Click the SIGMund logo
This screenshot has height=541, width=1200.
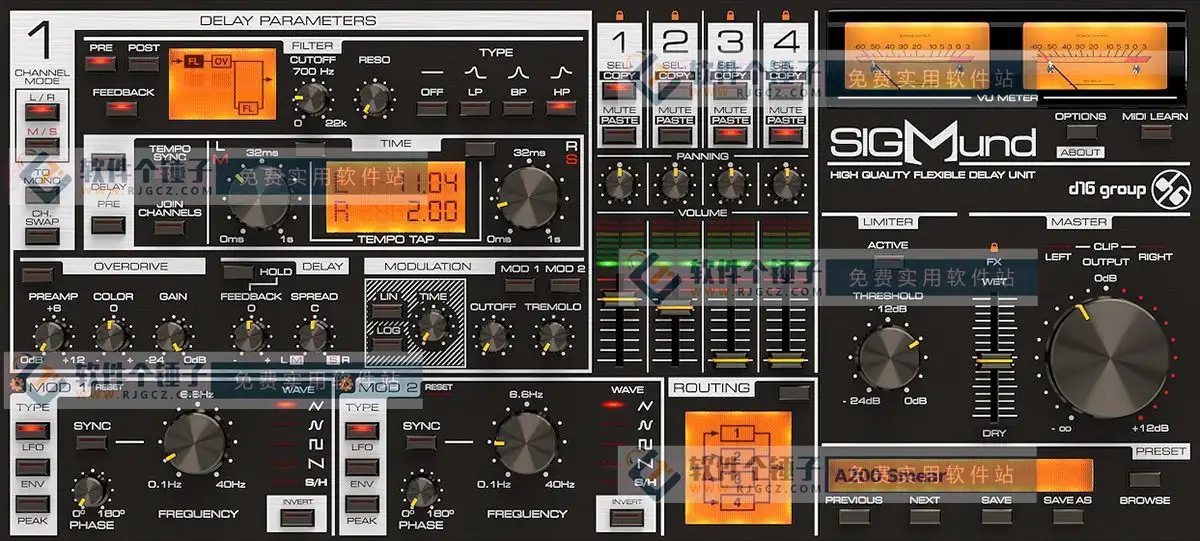[x=932, y=144]
